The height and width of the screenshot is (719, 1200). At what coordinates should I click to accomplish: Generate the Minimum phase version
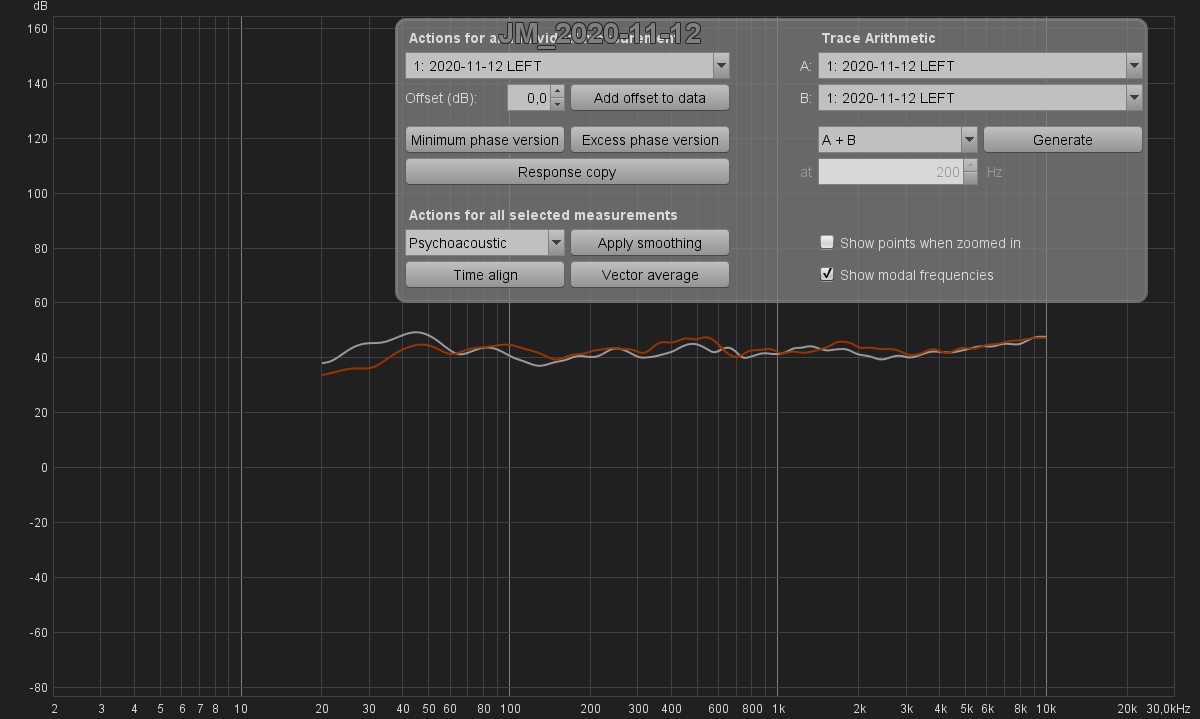[485, 140]
